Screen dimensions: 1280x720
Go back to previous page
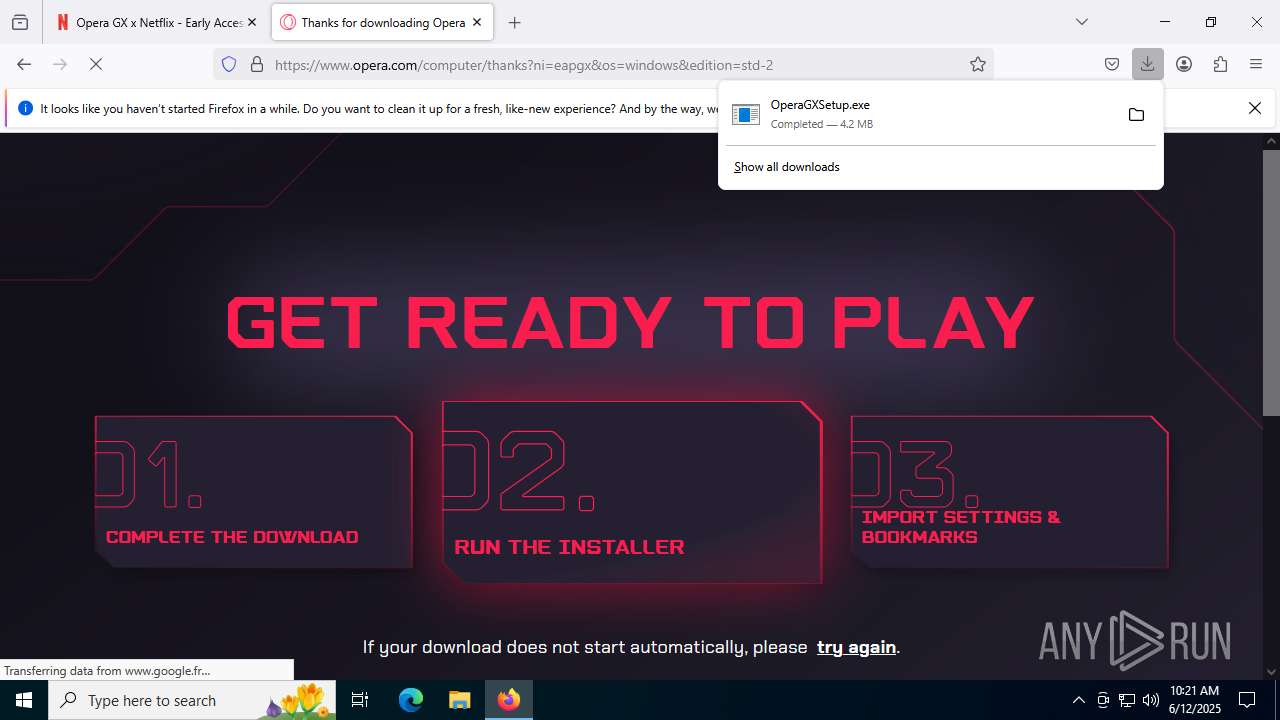click(24, 64)
